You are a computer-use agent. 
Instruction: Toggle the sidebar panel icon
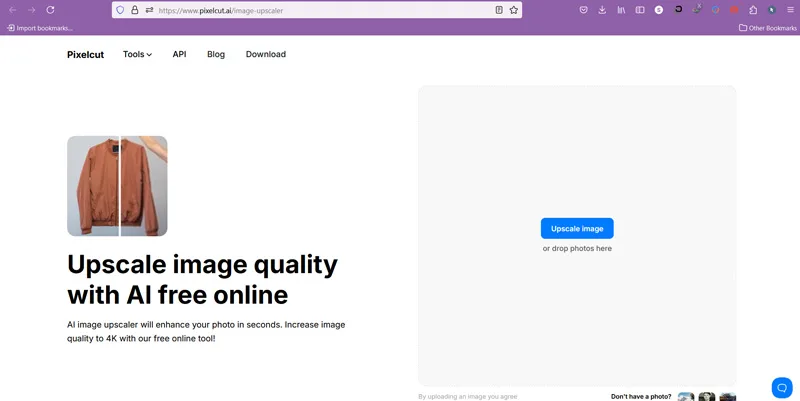pos(640,10)
